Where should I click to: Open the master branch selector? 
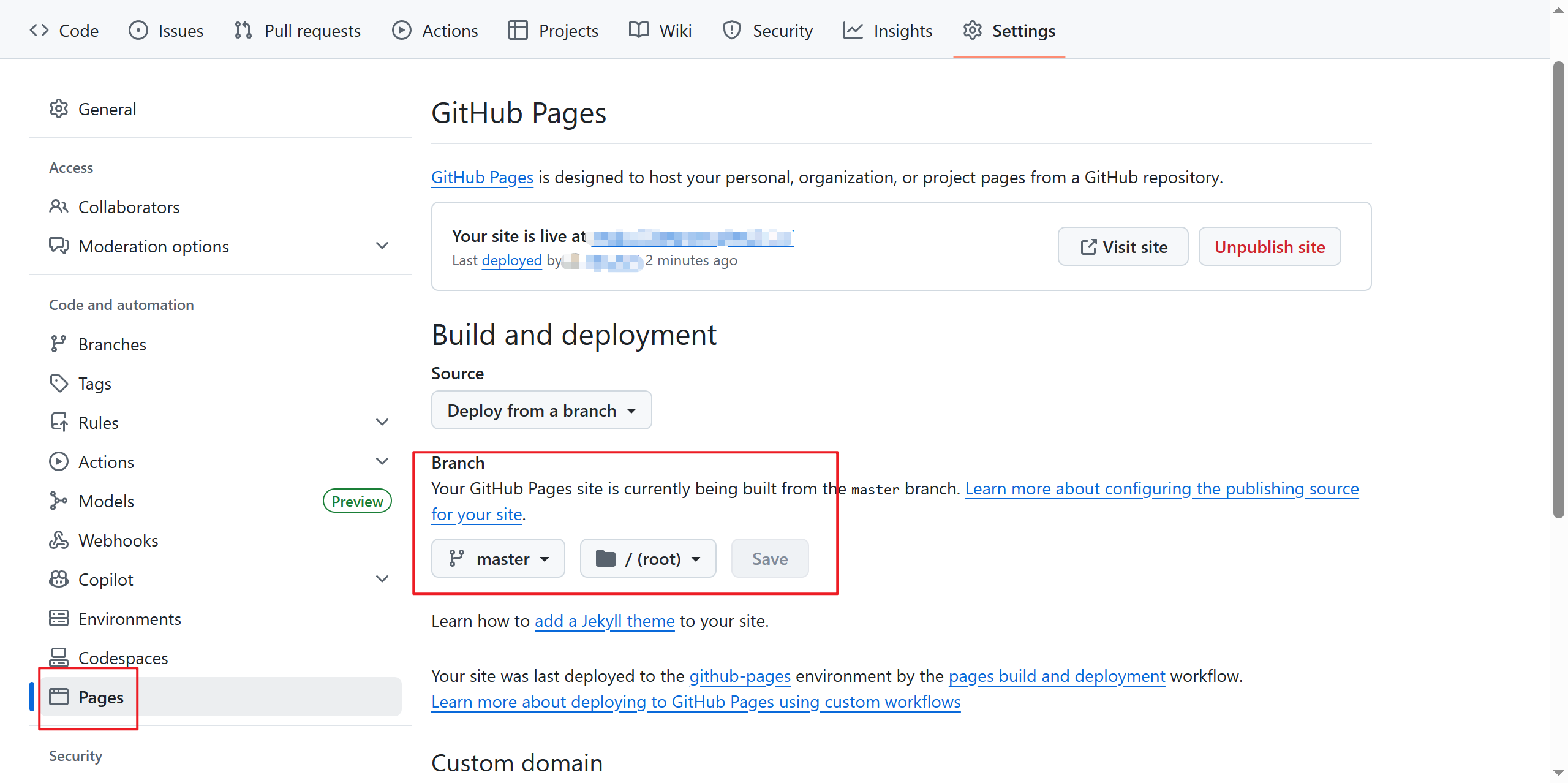(498, 558)
